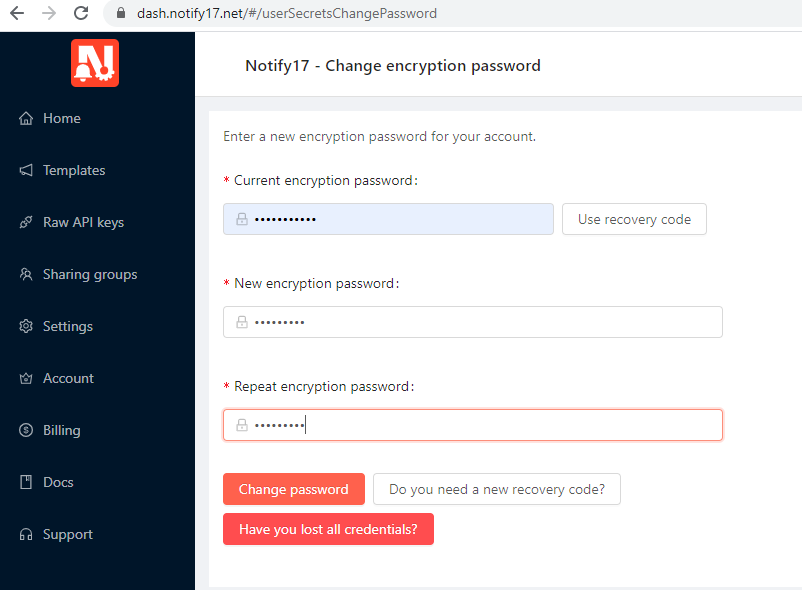Click the Sharing groups people icon
This screenshot has width=802, height=590.
coord(26,274)
